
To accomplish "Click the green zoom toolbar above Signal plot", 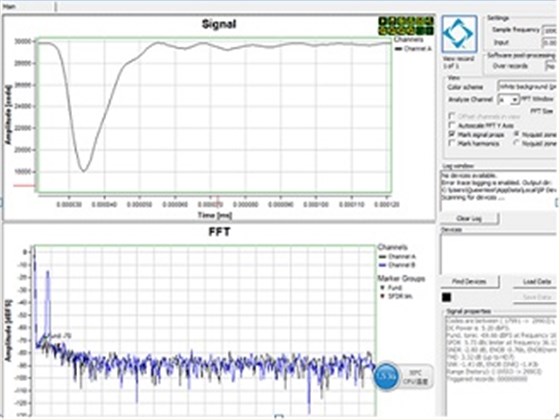I will pyautogui.click(x=406, y=26).
